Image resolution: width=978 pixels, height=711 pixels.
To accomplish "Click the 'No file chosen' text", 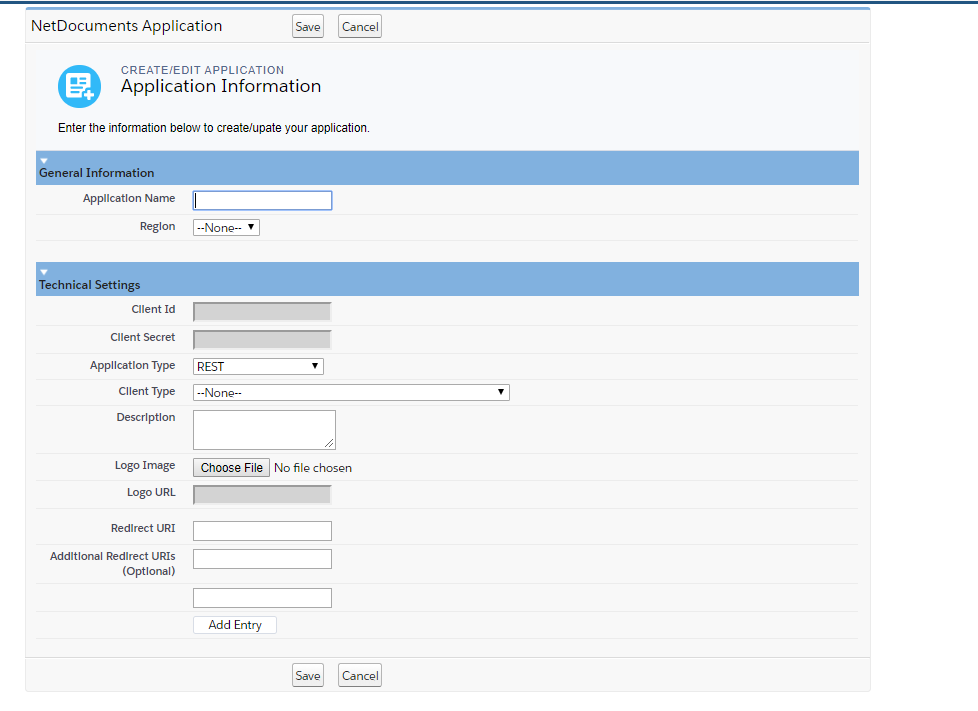I will point(313,468).
